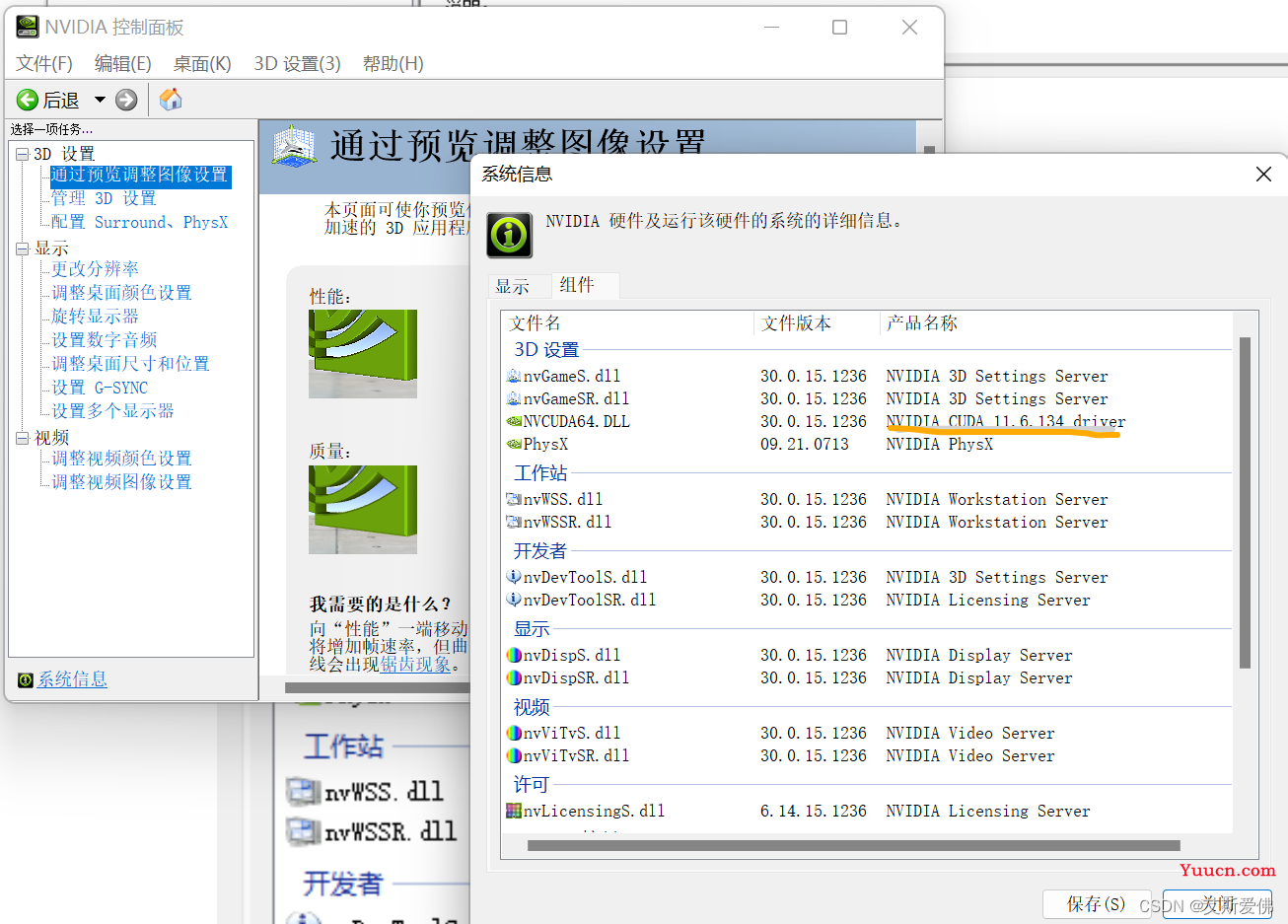
Task: Click the 保存(S) button
Action: pos(1096,904)
